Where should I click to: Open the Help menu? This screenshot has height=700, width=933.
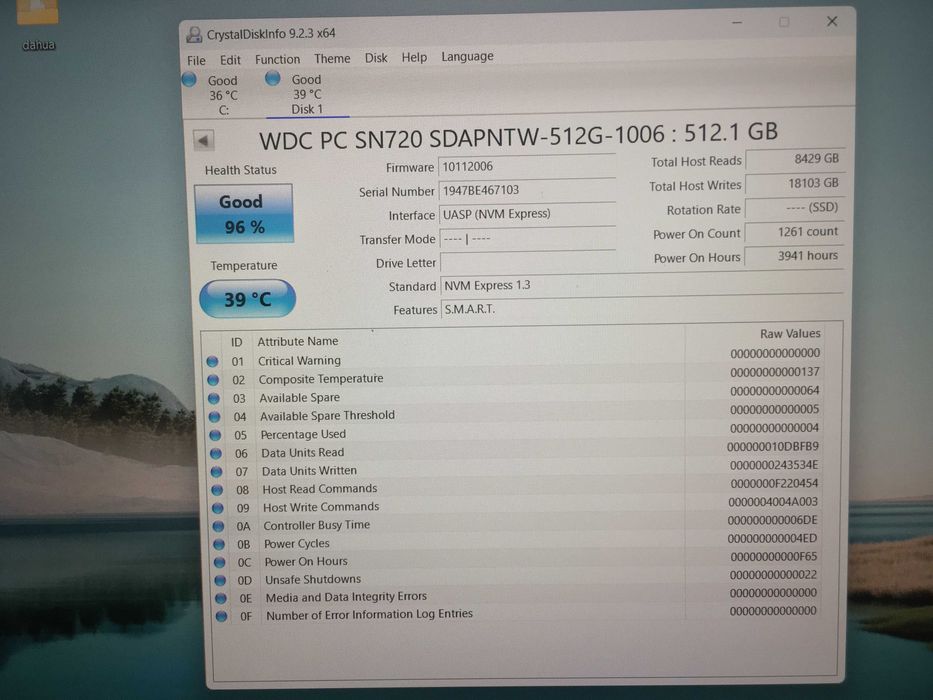click(x=414, y=57)
